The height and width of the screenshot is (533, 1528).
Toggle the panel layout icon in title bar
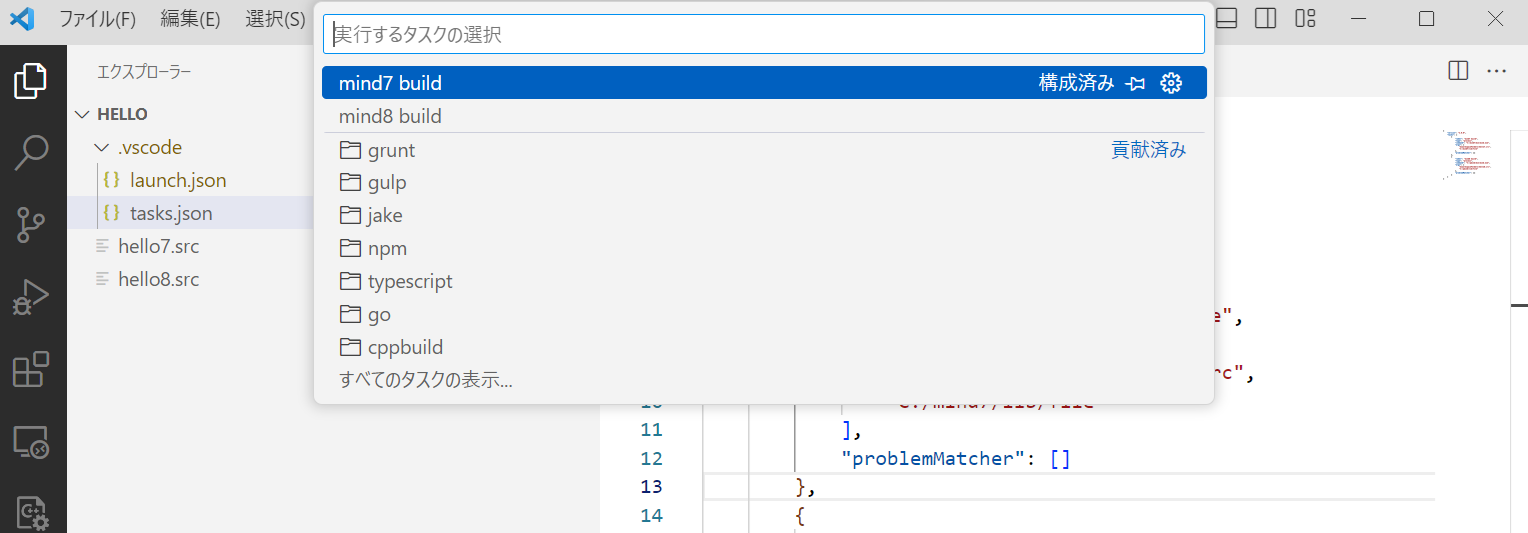pyautogui.click(x=1227, y=18)
